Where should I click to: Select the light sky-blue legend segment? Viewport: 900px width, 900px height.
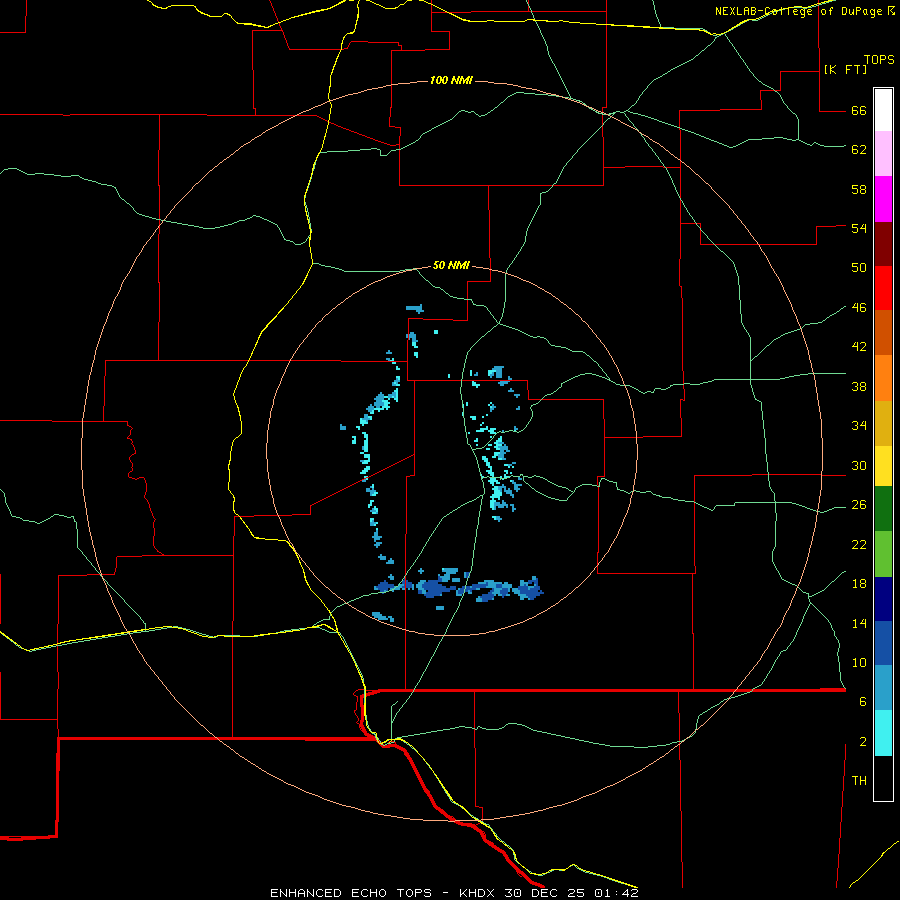pyautogui.click(x=883, y=688)
